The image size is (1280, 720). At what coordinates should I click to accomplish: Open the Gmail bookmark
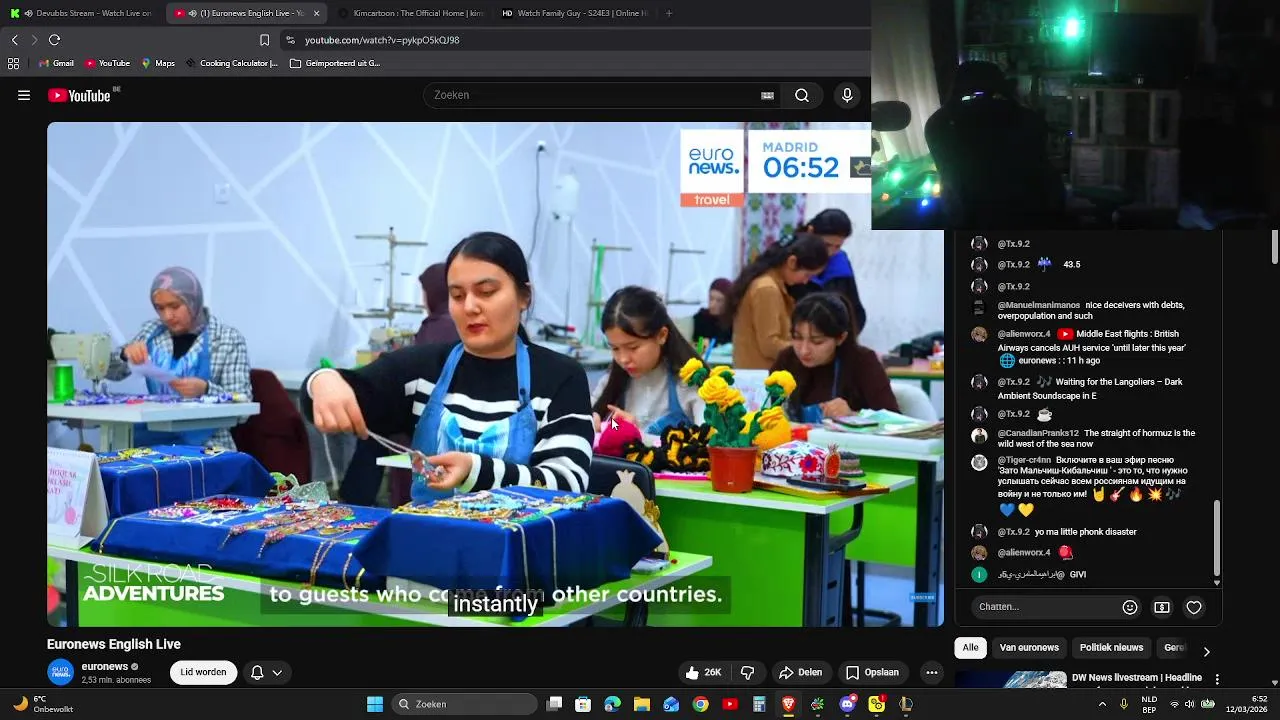point(56,63)
